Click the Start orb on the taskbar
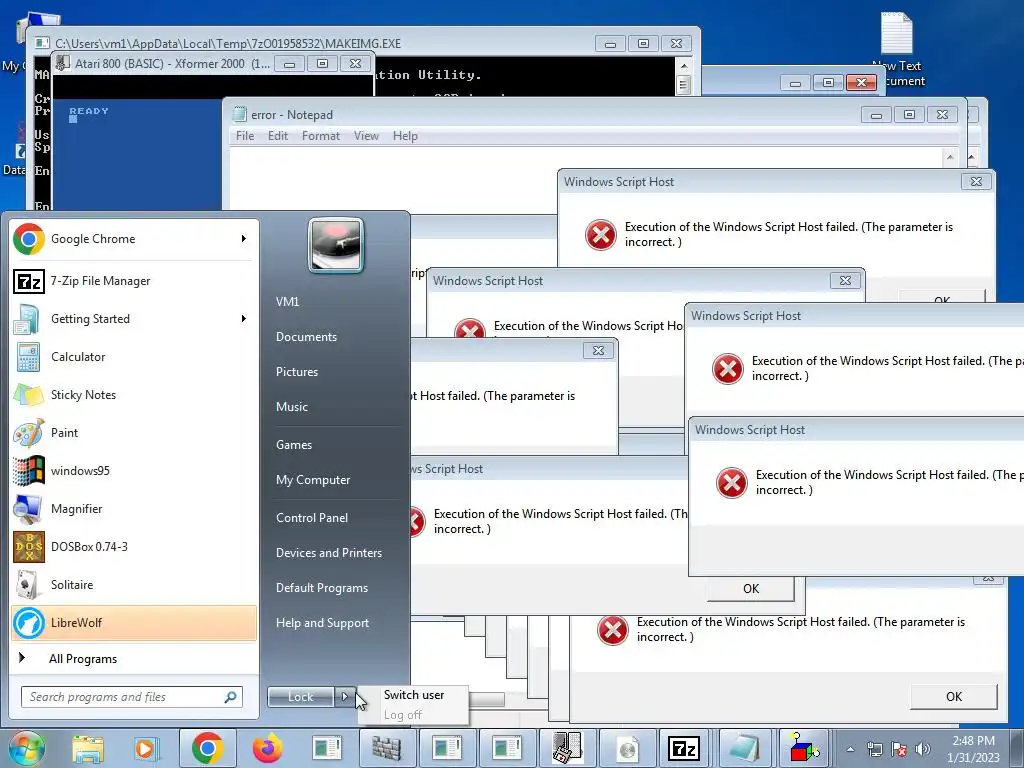This screenshot has width=1024, height=768. tap(26, 748)
